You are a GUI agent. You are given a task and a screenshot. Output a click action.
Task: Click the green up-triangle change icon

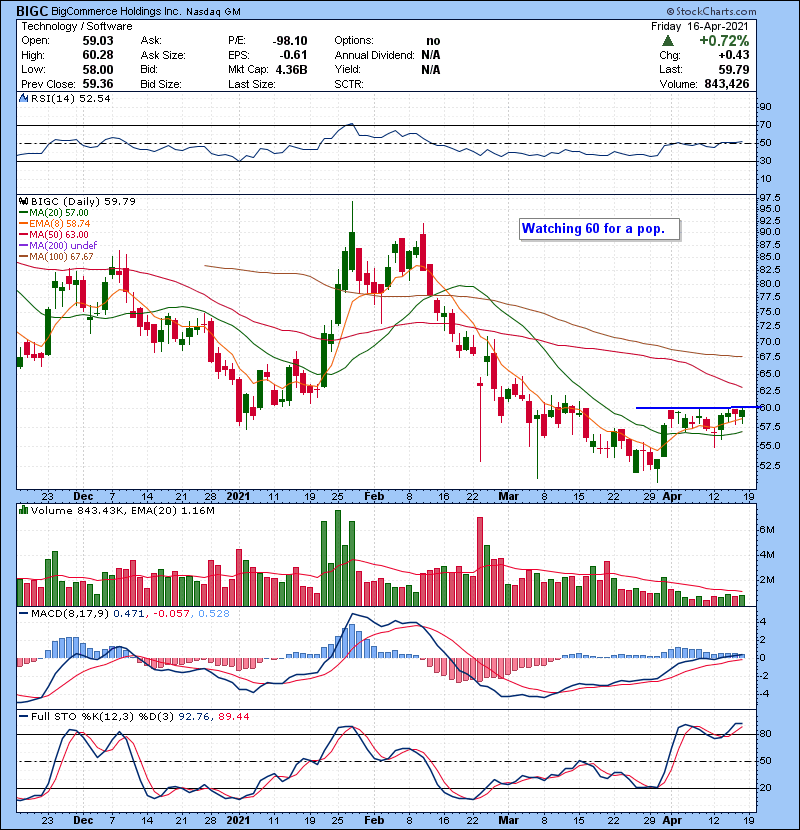(x=668, y=41)
